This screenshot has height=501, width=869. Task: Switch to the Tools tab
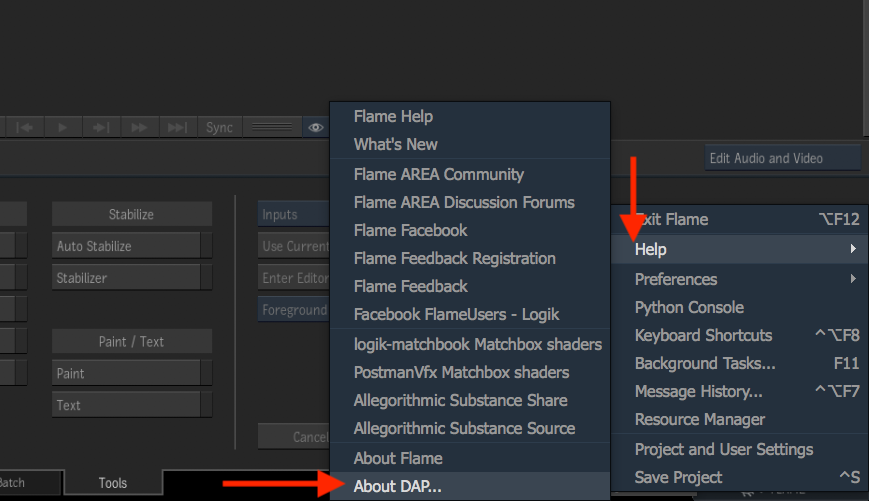tap(113, 483)
